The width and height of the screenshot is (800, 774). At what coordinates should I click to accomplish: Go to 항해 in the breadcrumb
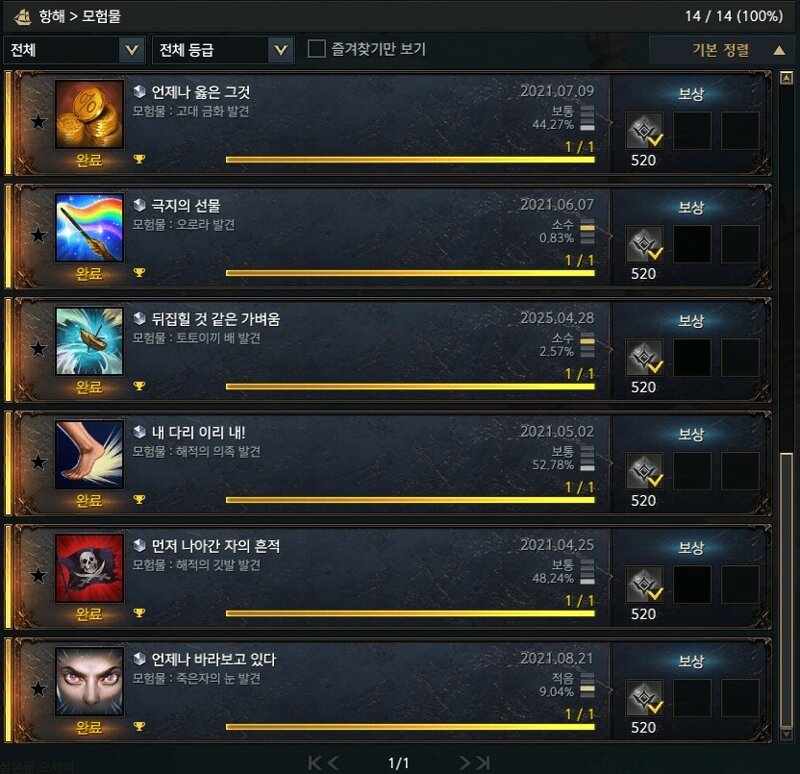tap(52, 16)
